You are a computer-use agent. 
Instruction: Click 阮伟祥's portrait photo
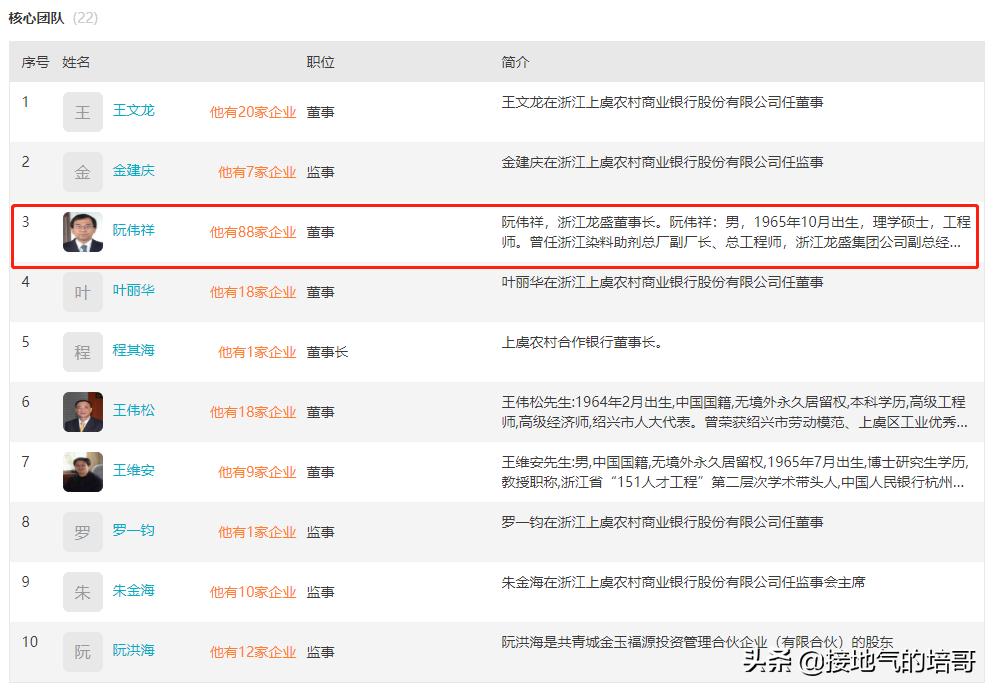(82, 231)
